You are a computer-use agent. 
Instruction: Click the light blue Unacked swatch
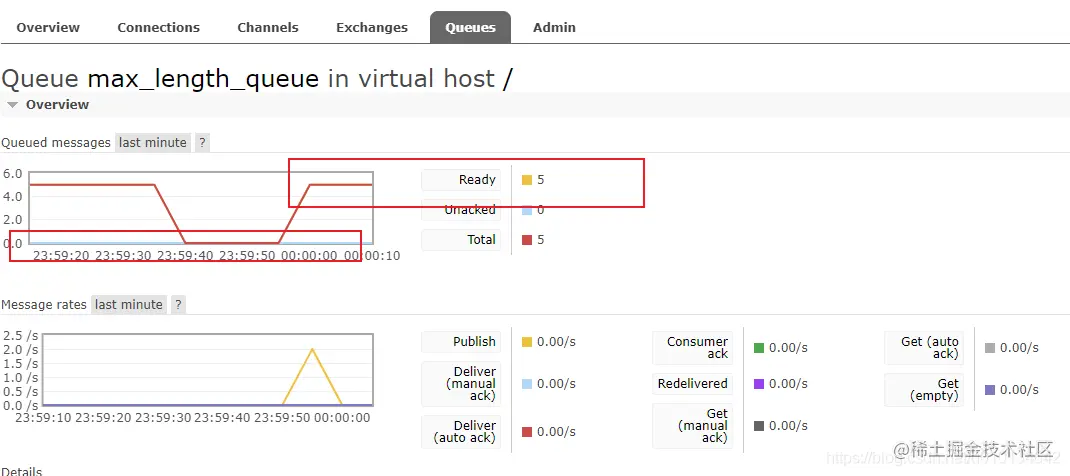click(x=527, y=210)
